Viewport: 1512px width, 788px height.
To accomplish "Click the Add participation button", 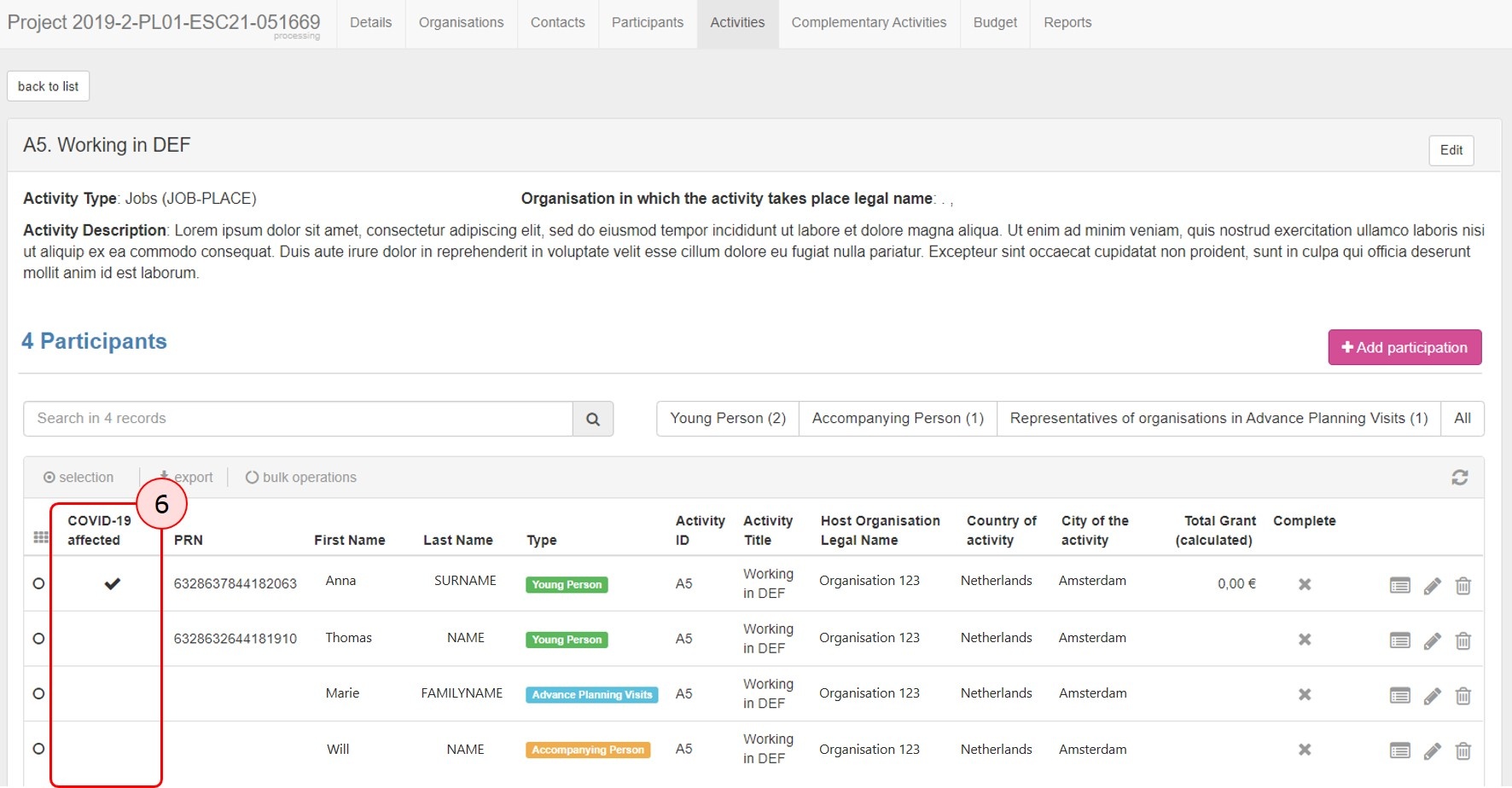I will click(1404, 347).
